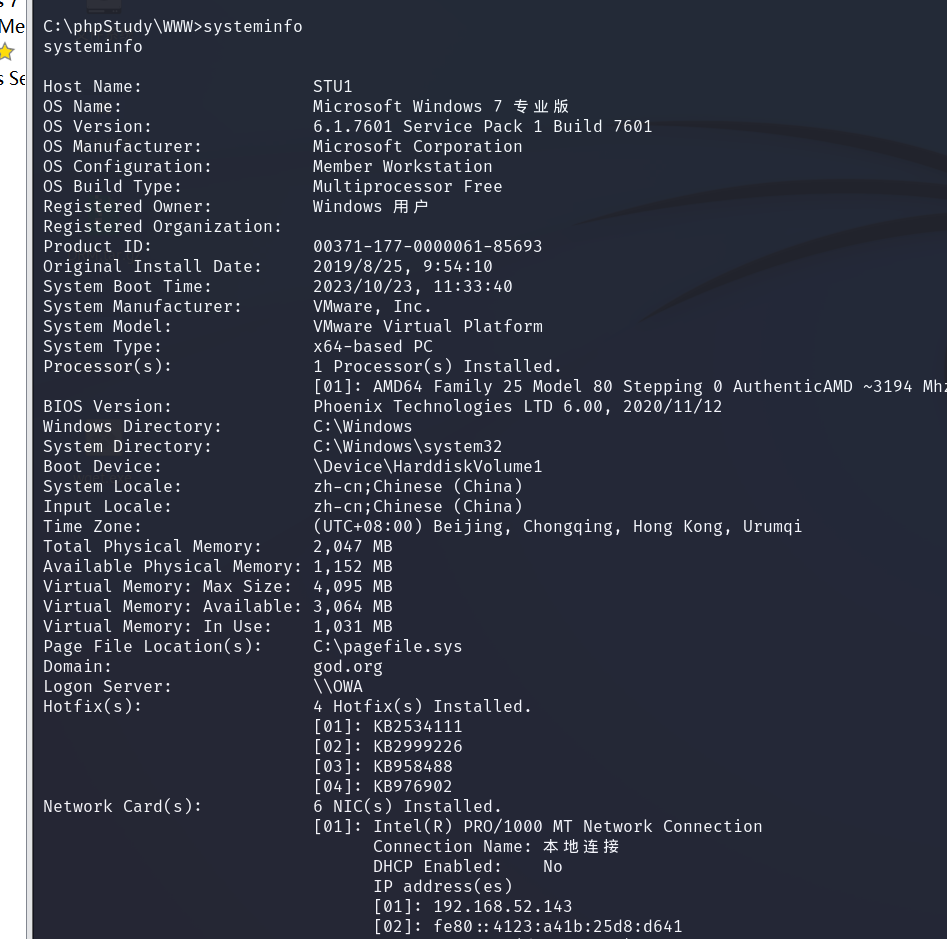
Task: Select the "Processor(s):" label
Action: coord(108,366)
